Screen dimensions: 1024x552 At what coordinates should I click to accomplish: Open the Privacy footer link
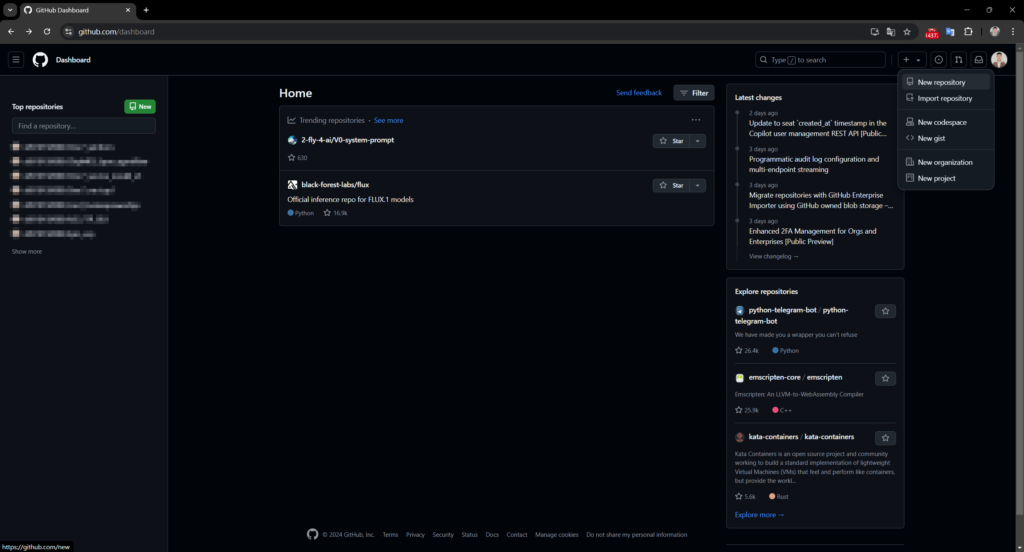(x=415, y=534)
